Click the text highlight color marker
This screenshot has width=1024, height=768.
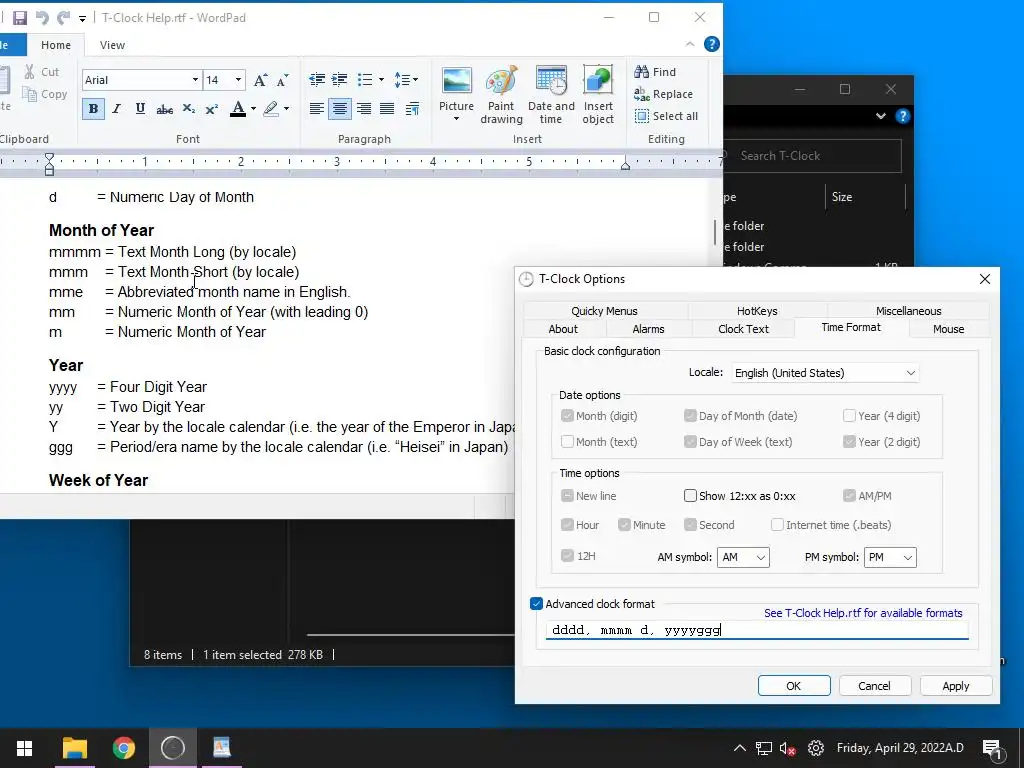click(271, 108)
